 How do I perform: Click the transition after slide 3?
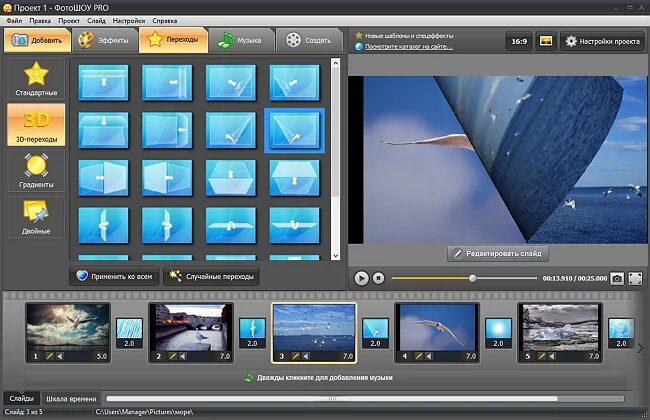[x=376, y=333]
